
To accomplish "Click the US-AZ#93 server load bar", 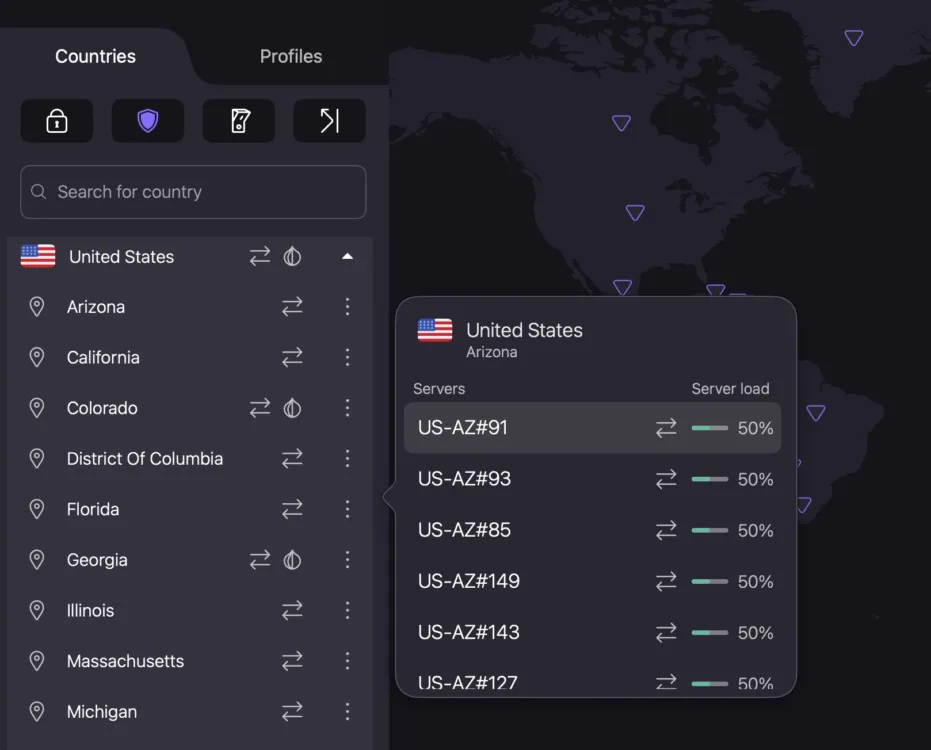I will [710, 479].
